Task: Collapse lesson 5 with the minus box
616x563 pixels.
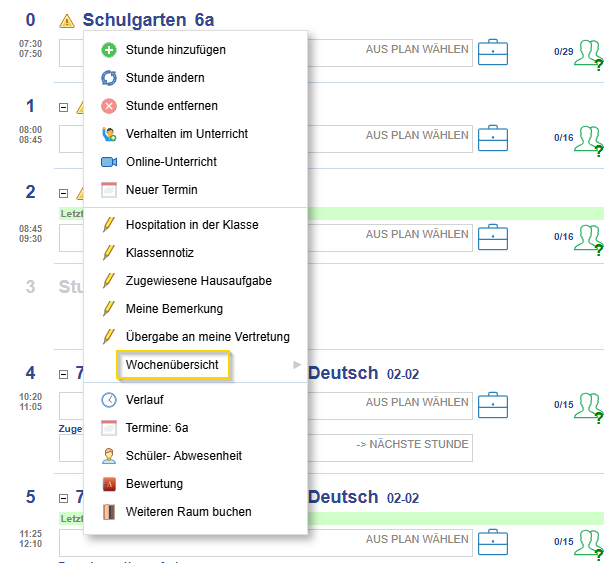Action: click(64, 498)
